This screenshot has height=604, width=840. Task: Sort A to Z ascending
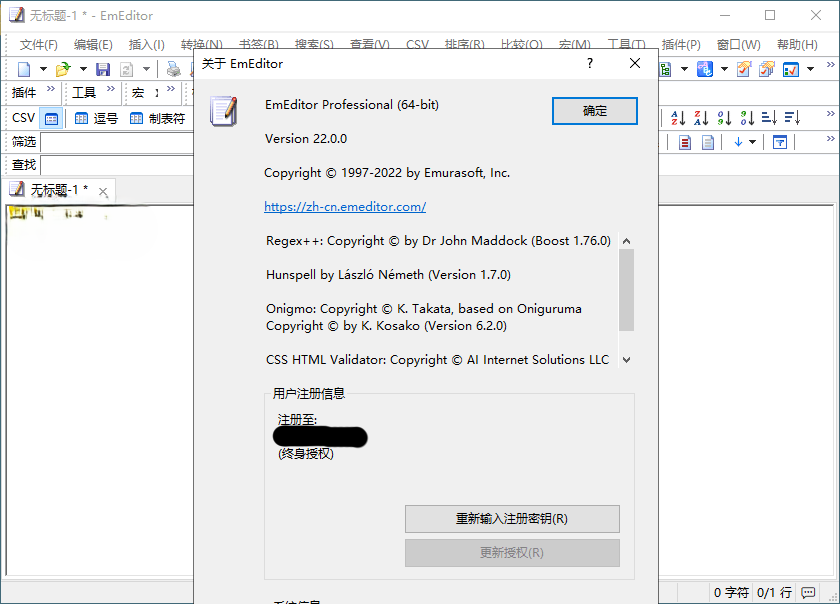tap(678, 118)
